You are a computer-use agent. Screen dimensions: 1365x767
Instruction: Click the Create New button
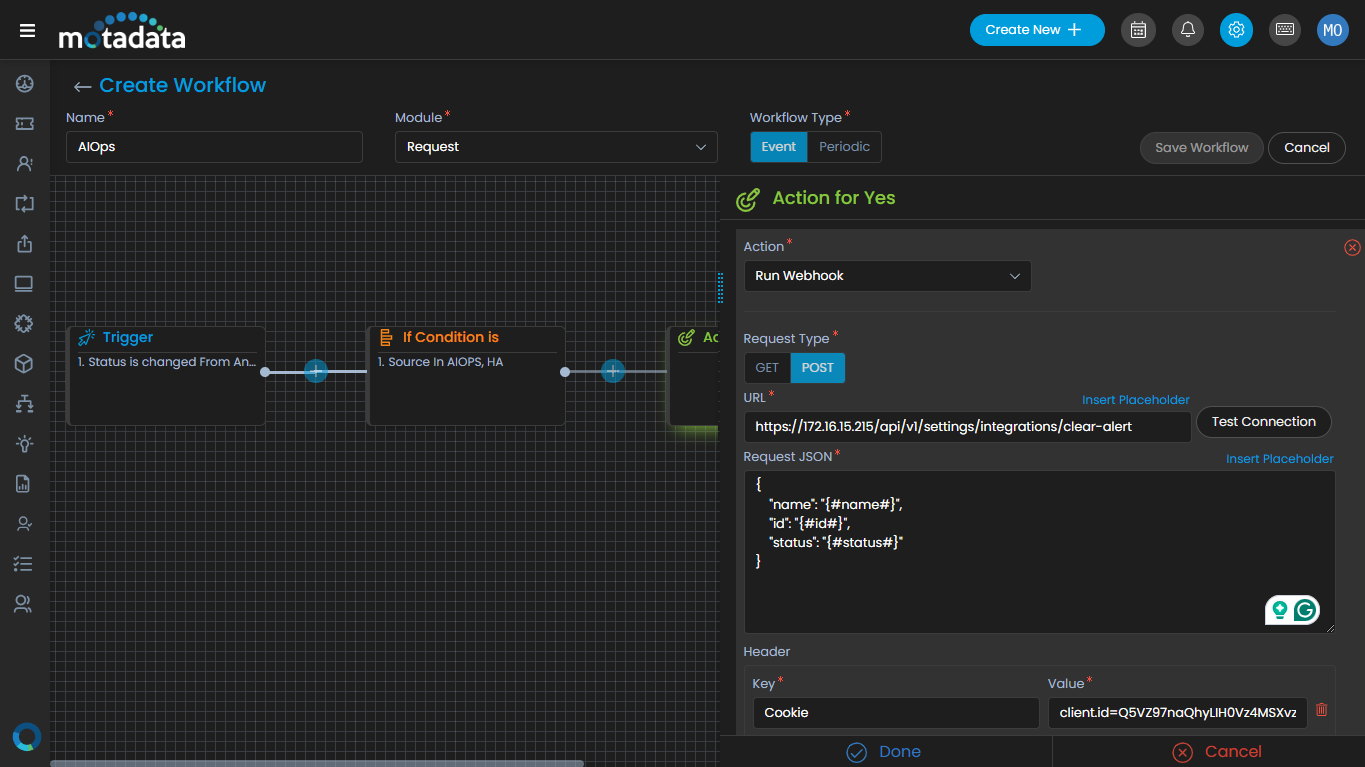pyautogui.click(x=1037, y=30)
